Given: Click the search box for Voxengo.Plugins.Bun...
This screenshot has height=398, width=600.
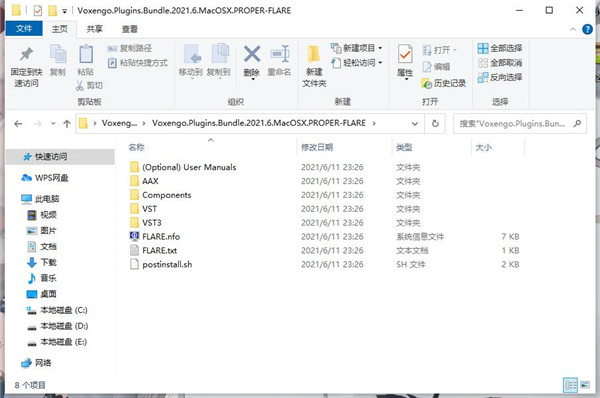Looking at the screenshot, I should (x=519, y=124).
